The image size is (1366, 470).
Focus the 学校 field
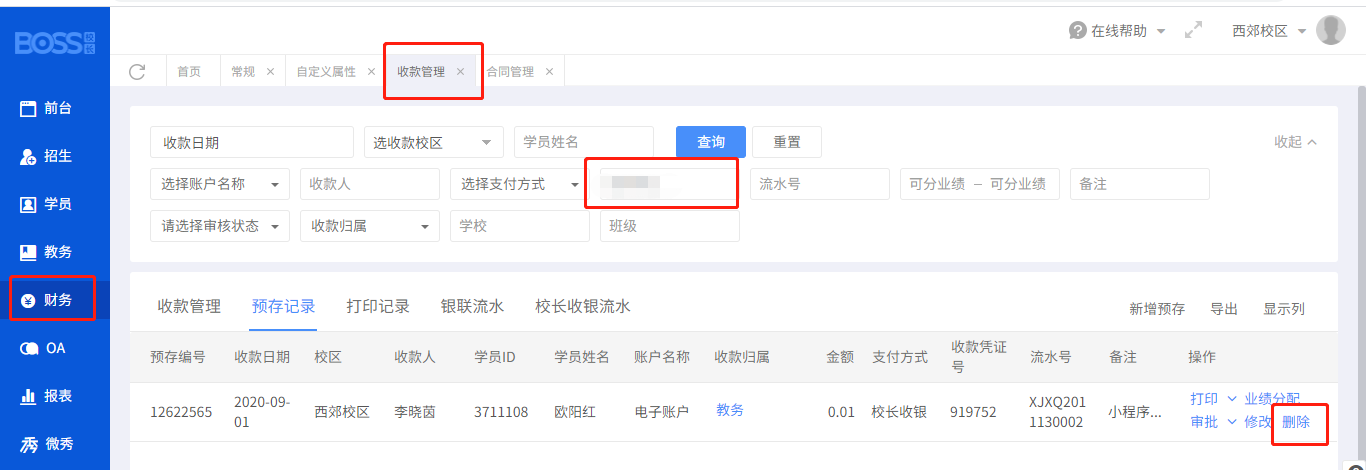click(x=520, y=226)
